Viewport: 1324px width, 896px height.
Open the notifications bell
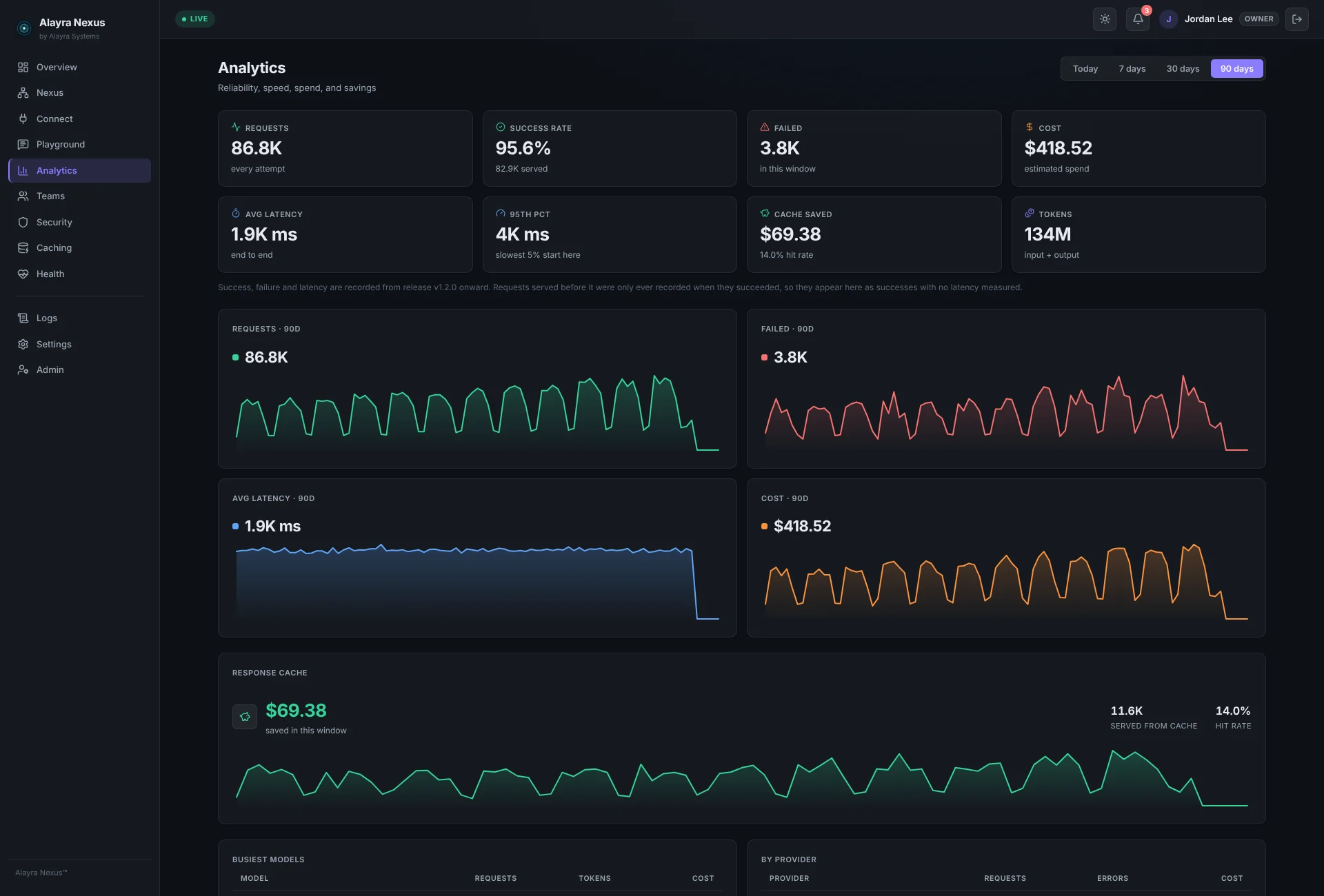point(1138,19)
